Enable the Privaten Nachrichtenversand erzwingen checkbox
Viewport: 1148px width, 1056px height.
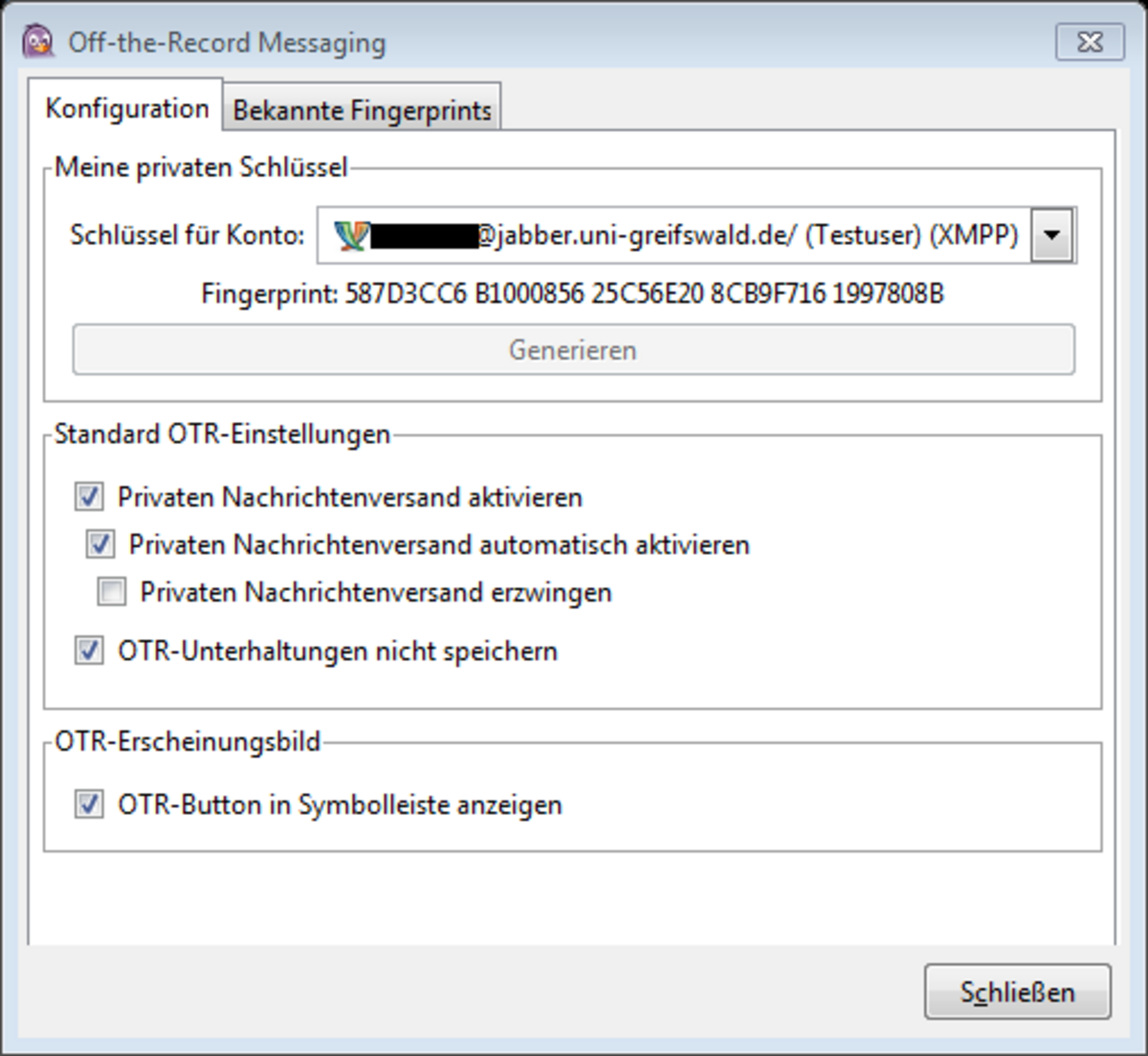click(x=112, y=593)
